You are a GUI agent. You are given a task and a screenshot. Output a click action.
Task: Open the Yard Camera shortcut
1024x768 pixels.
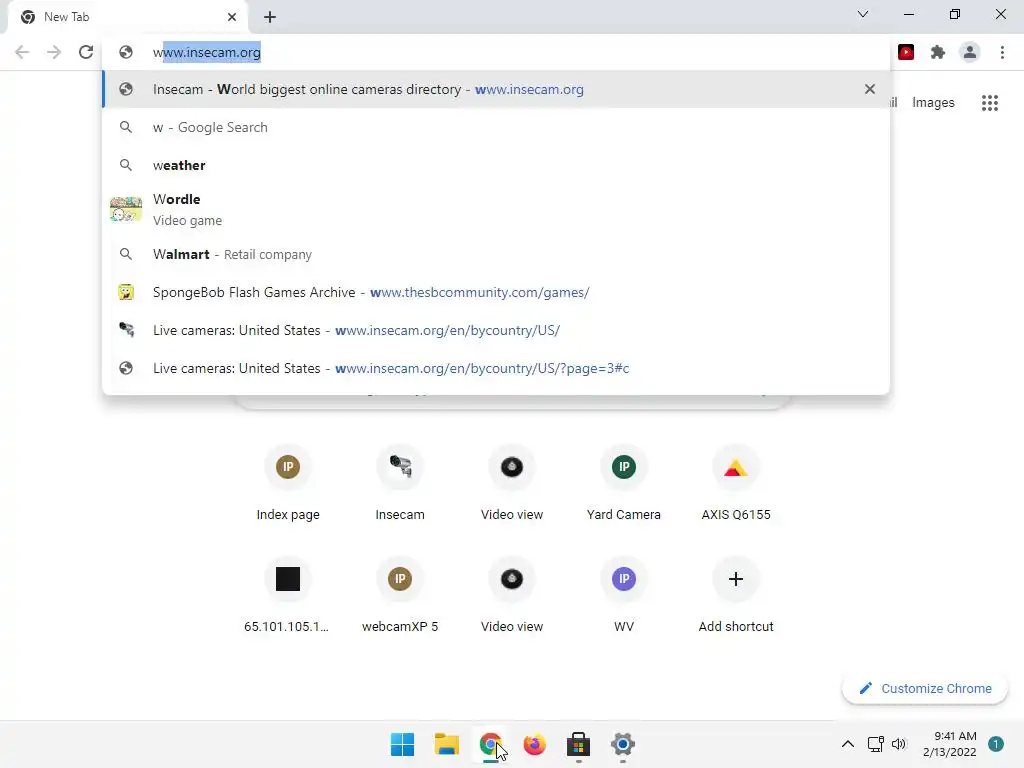tap(624, 483)
